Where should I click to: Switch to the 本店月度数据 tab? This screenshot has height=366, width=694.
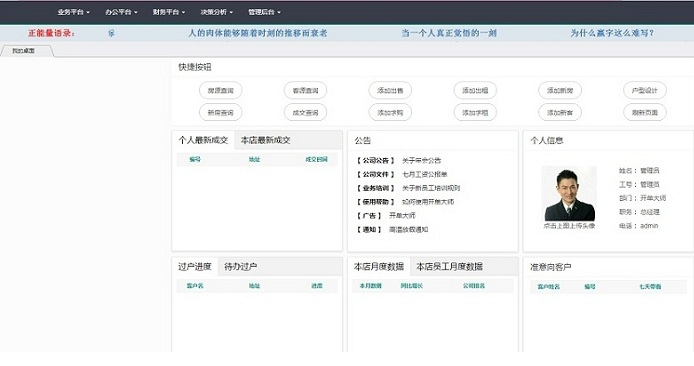(x=379, y=267)
